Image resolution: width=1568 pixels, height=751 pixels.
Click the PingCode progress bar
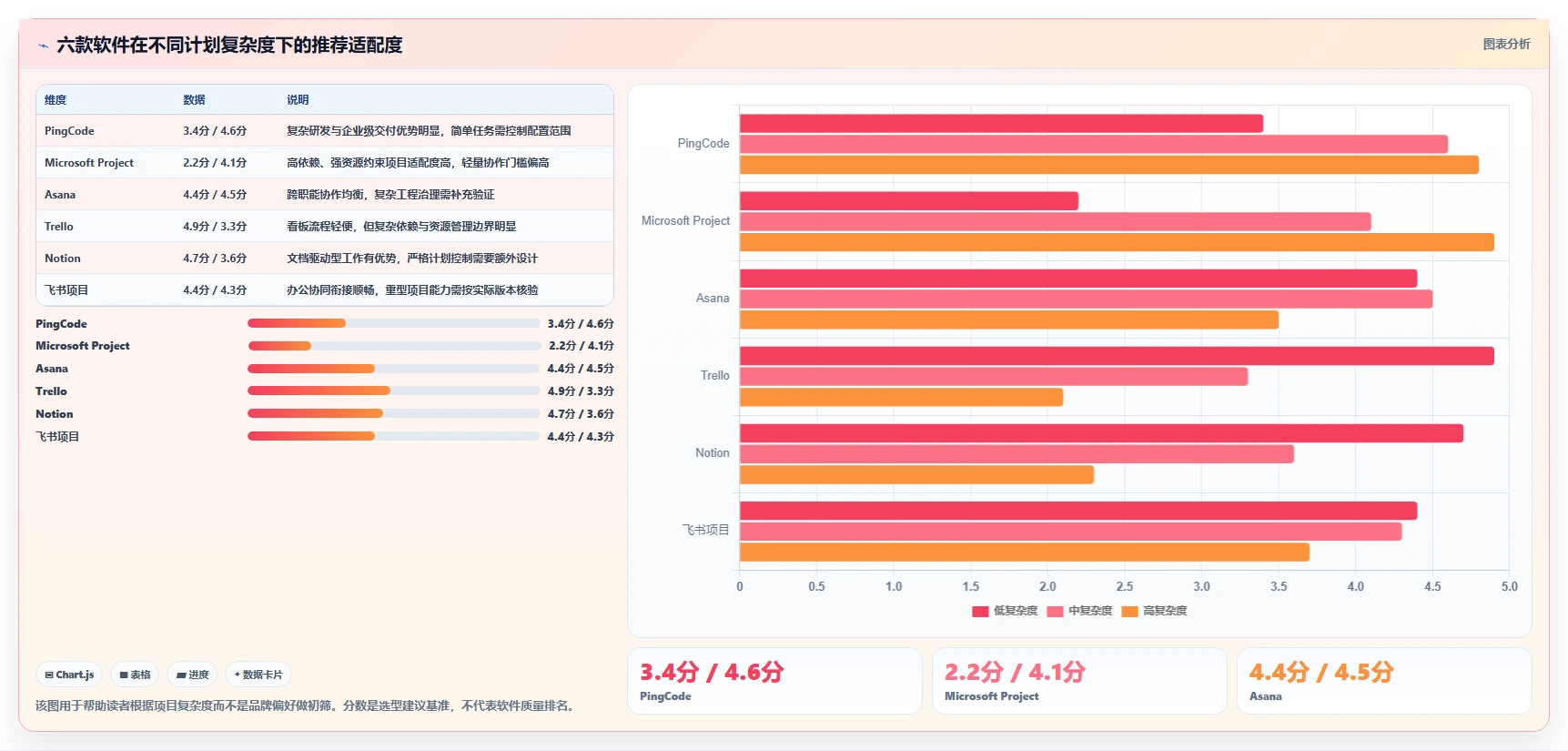coord(393,323)
